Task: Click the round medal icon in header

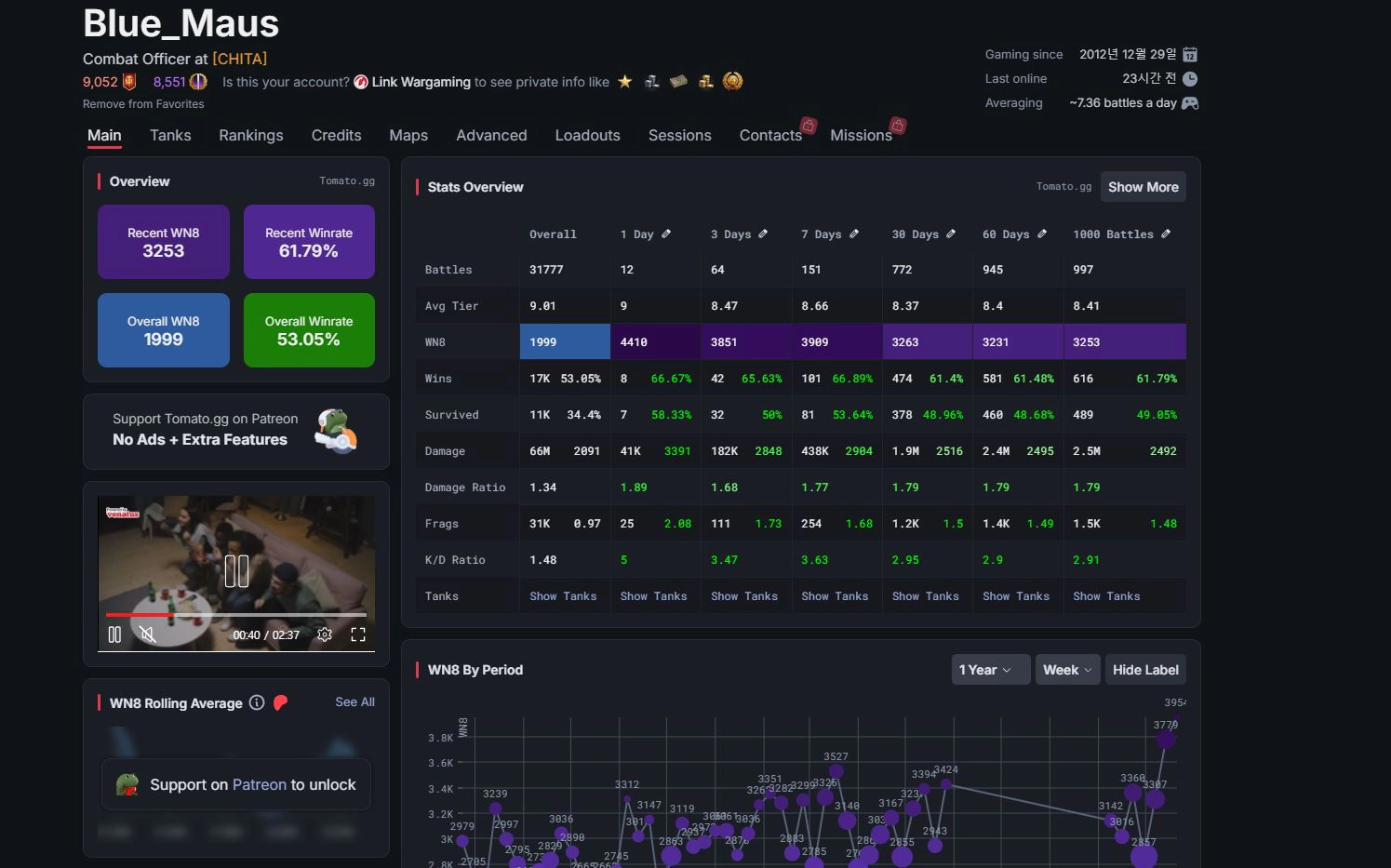Action: 733,82
